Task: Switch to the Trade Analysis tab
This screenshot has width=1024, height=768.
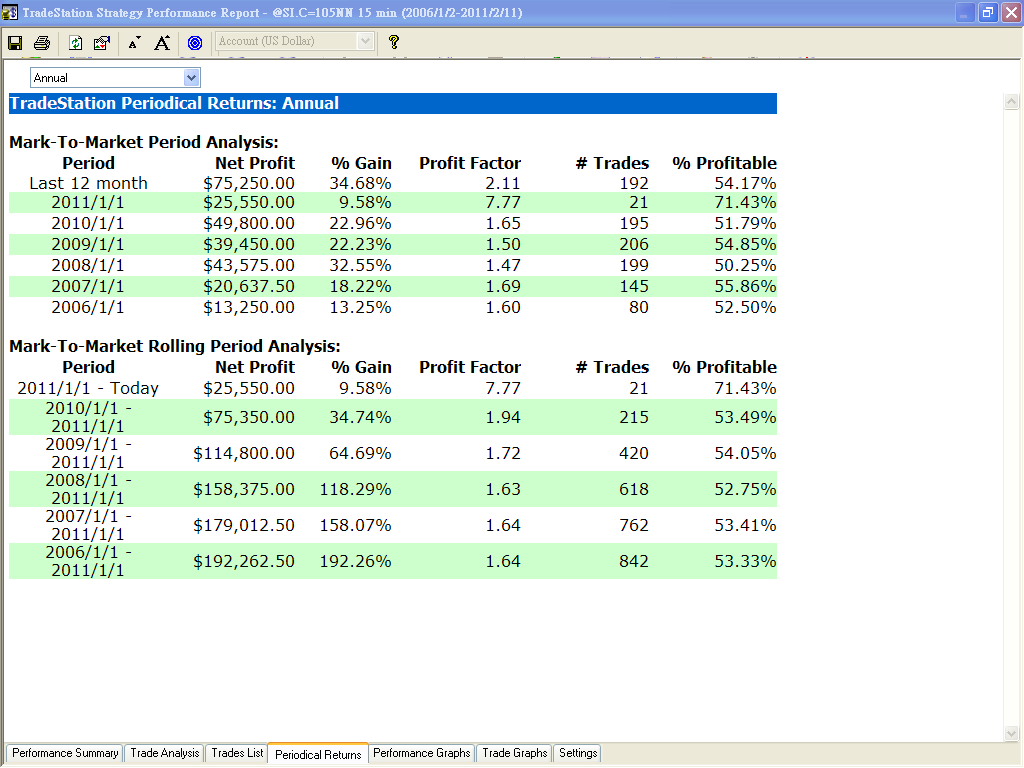Action: [x=165, y=753]
